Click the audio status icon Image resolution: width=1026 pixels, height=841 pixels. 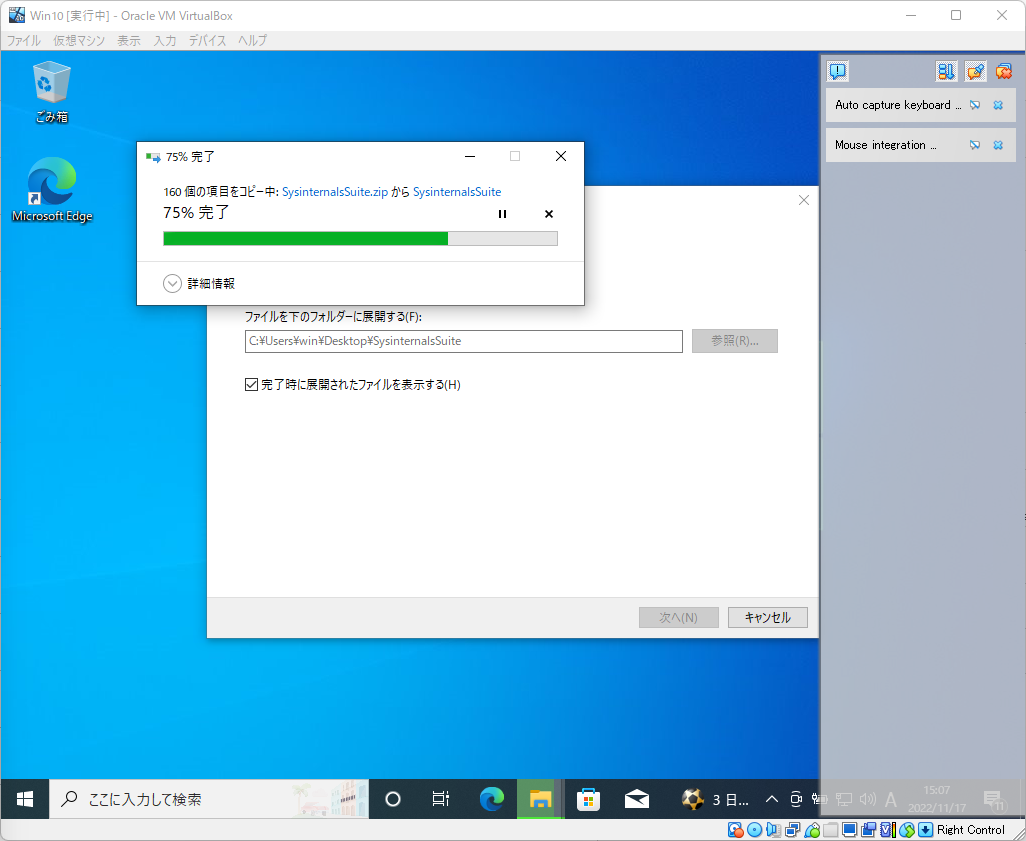coord(773,830)
